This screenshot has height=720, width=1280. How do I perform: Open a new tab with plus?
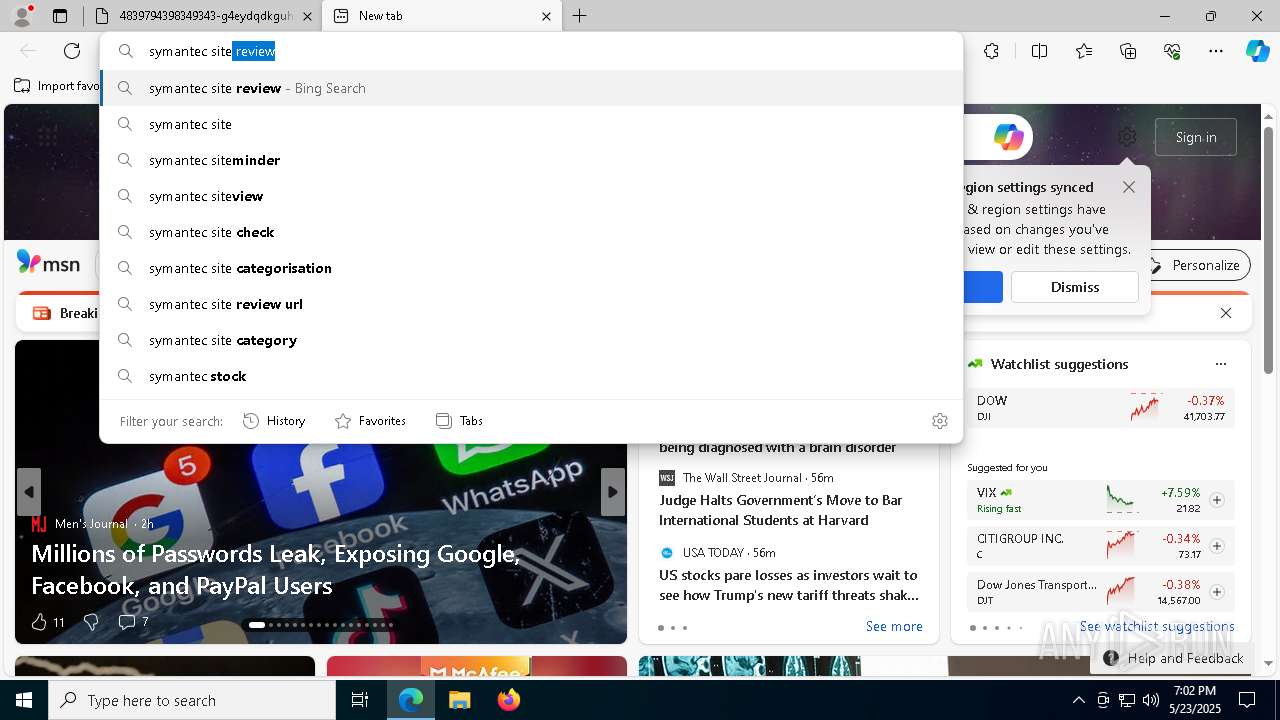[579, 16]
